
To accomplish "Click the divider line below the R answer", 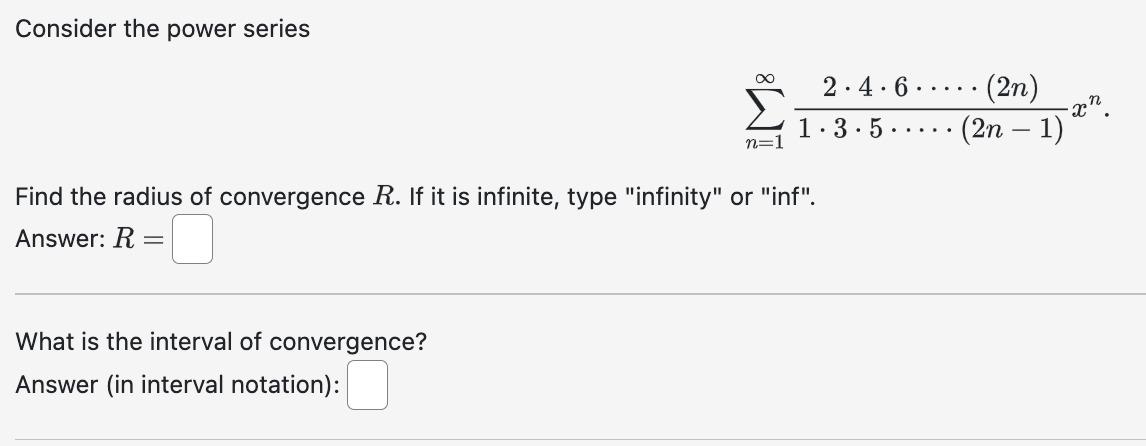I will [580, 294].
